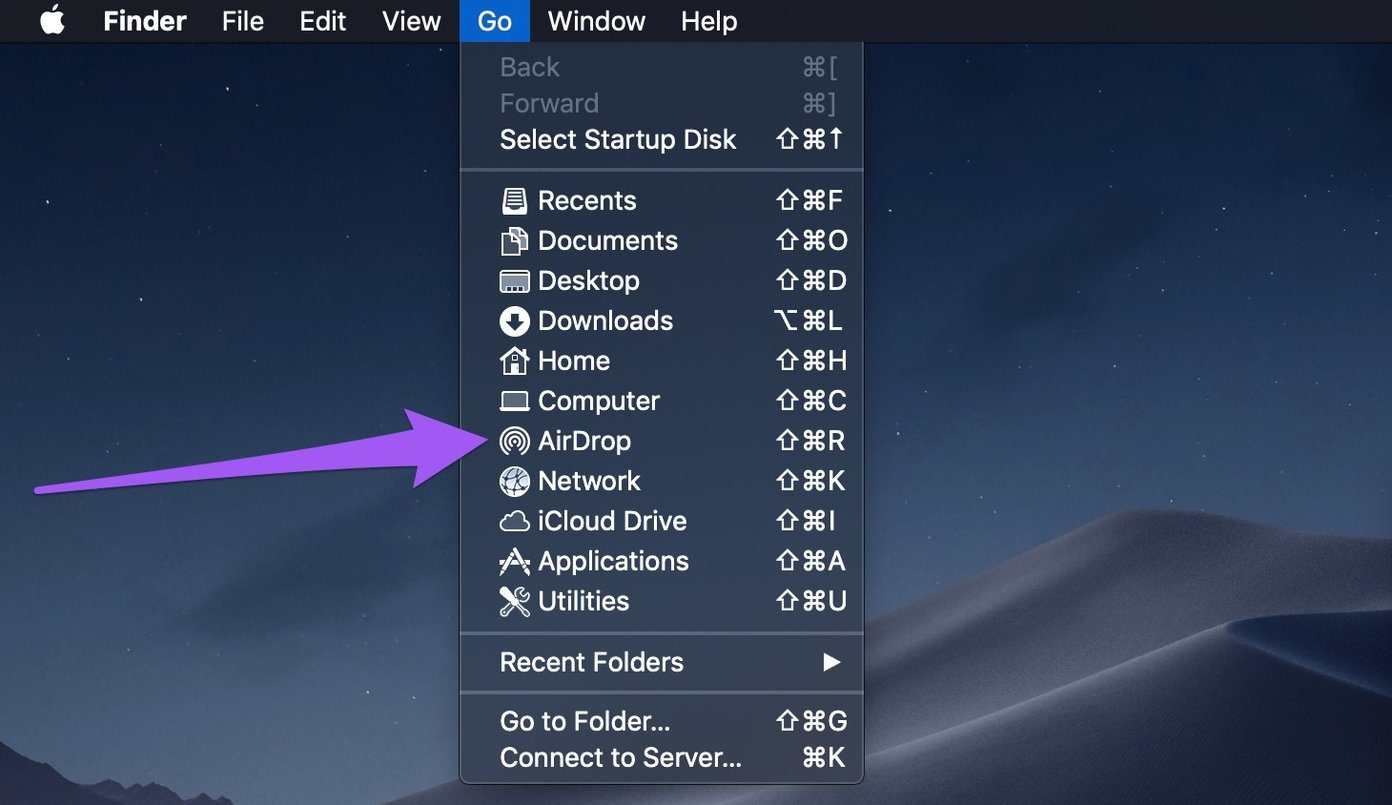This screenshot has height=805, width=1392.
Task: Choose Go to Folder…
Action: [x=661, y=721]
